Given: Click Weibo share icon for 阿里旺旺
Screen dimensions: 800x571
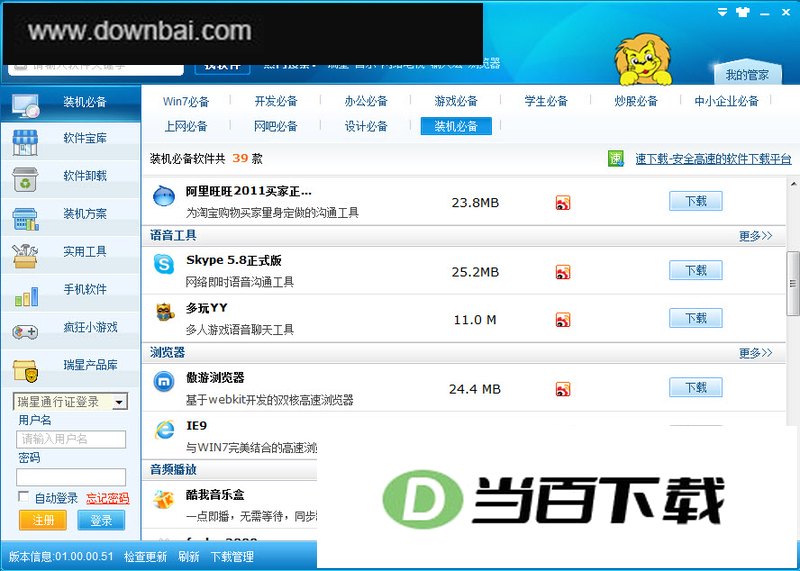Looking at the screenshot, I should pyautogui.click(x=563, y=203).
